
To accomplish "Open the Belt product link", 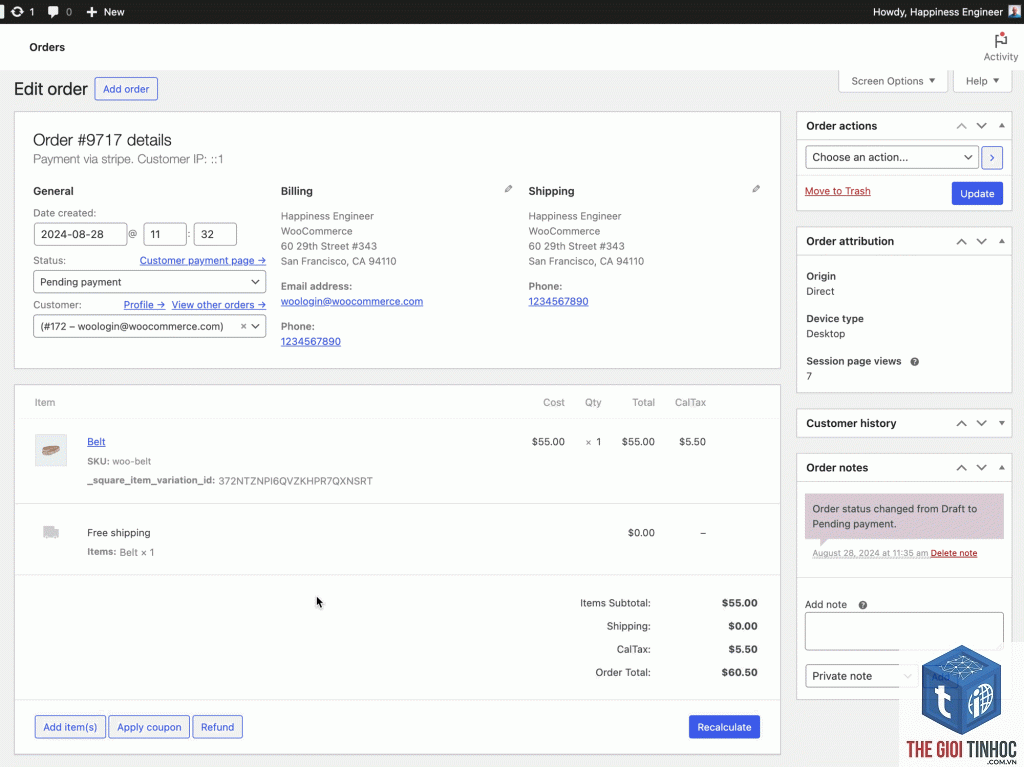I will click(x=96, y=442).
